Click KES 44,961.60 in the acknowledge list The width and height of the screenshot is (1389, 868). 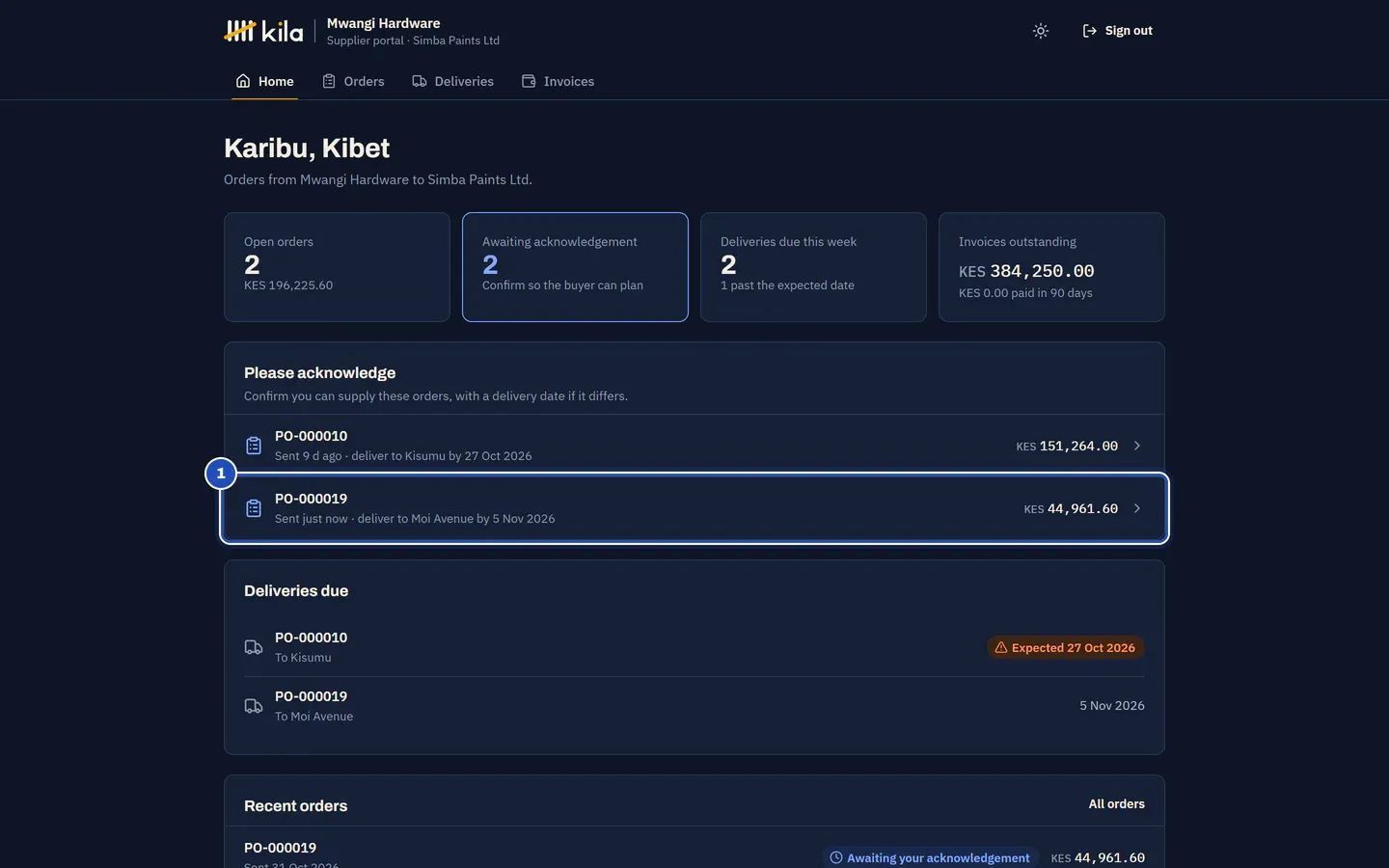[x=1071, y=508]
